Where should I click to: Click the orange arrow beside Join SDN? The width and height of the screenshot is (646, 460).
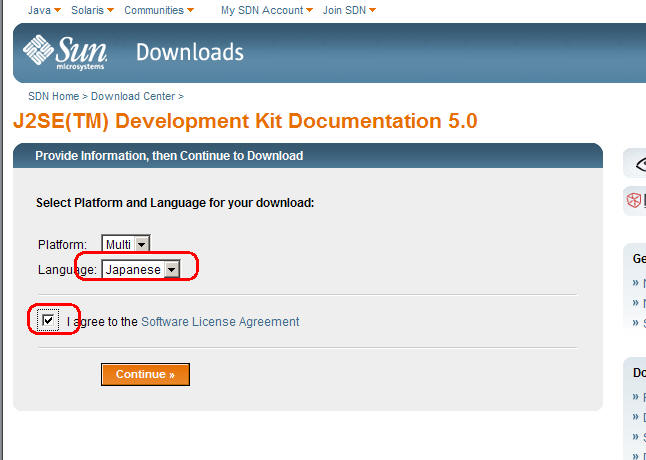pyautogui.click(x=373, y=11)
